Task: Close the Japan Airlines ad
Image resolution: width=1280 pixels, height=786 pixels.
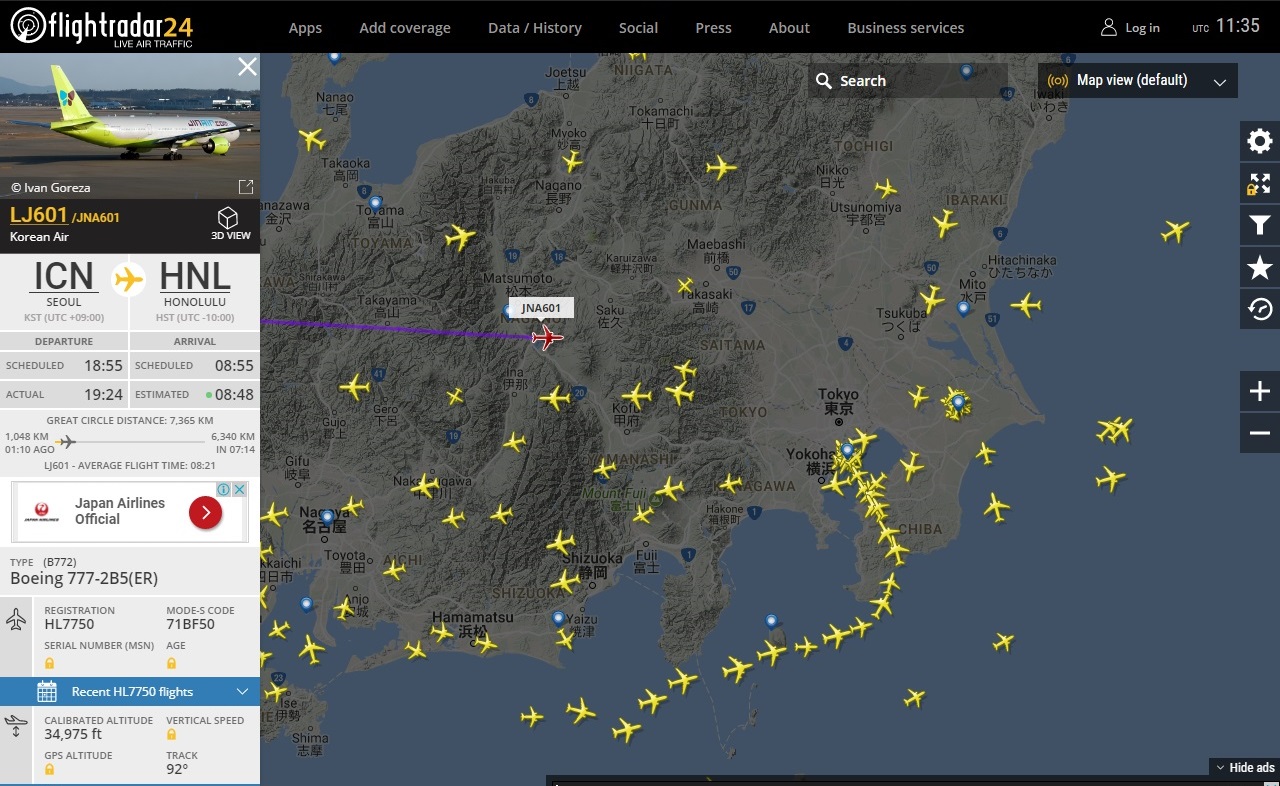Action: [240, 489]
